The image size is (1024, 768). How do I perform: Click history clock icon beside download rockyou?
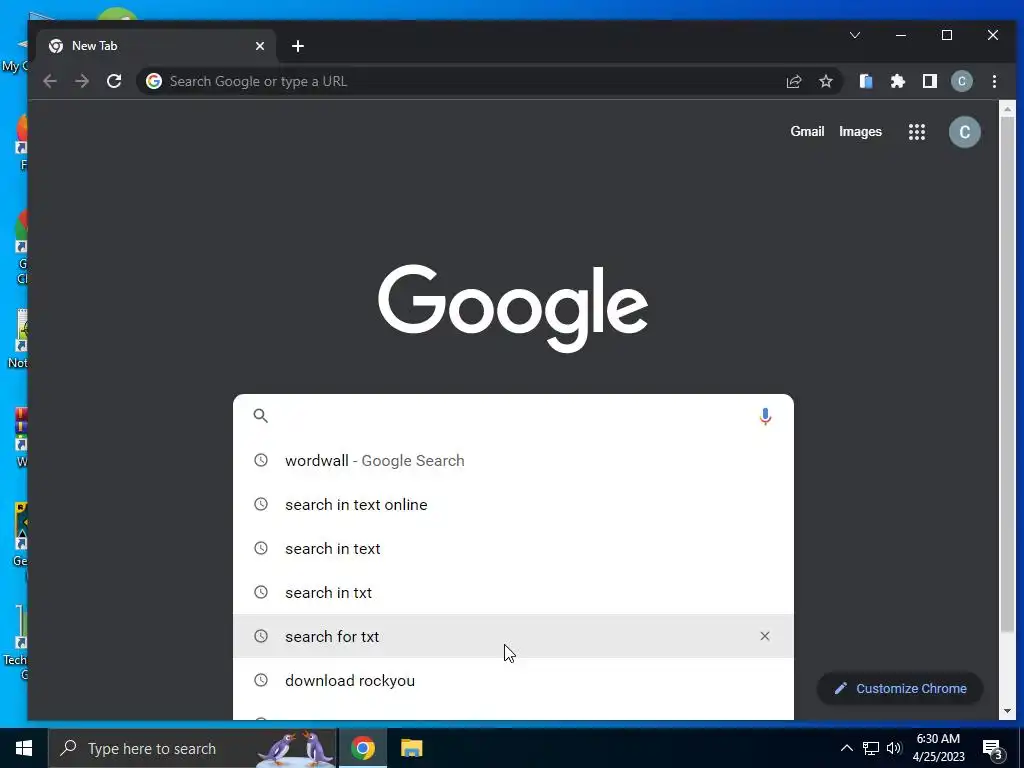click(x=261, y=680)
